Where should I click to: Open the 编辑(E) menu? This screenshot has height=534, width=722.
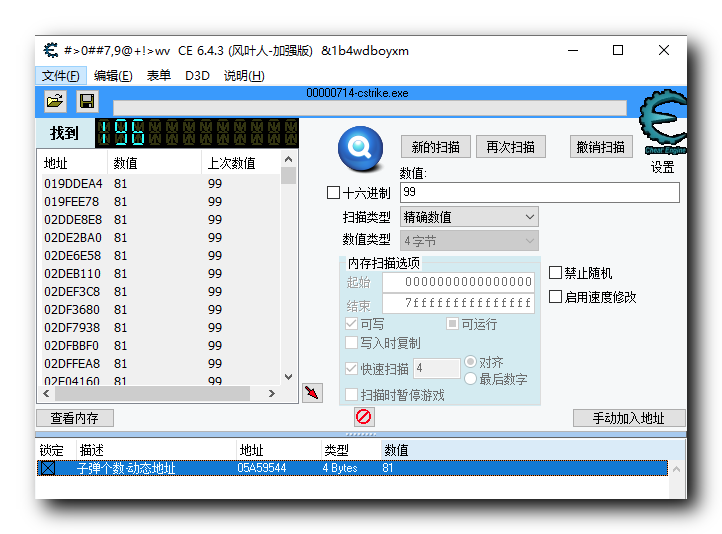pyautogui.click(x=113, y=75)
